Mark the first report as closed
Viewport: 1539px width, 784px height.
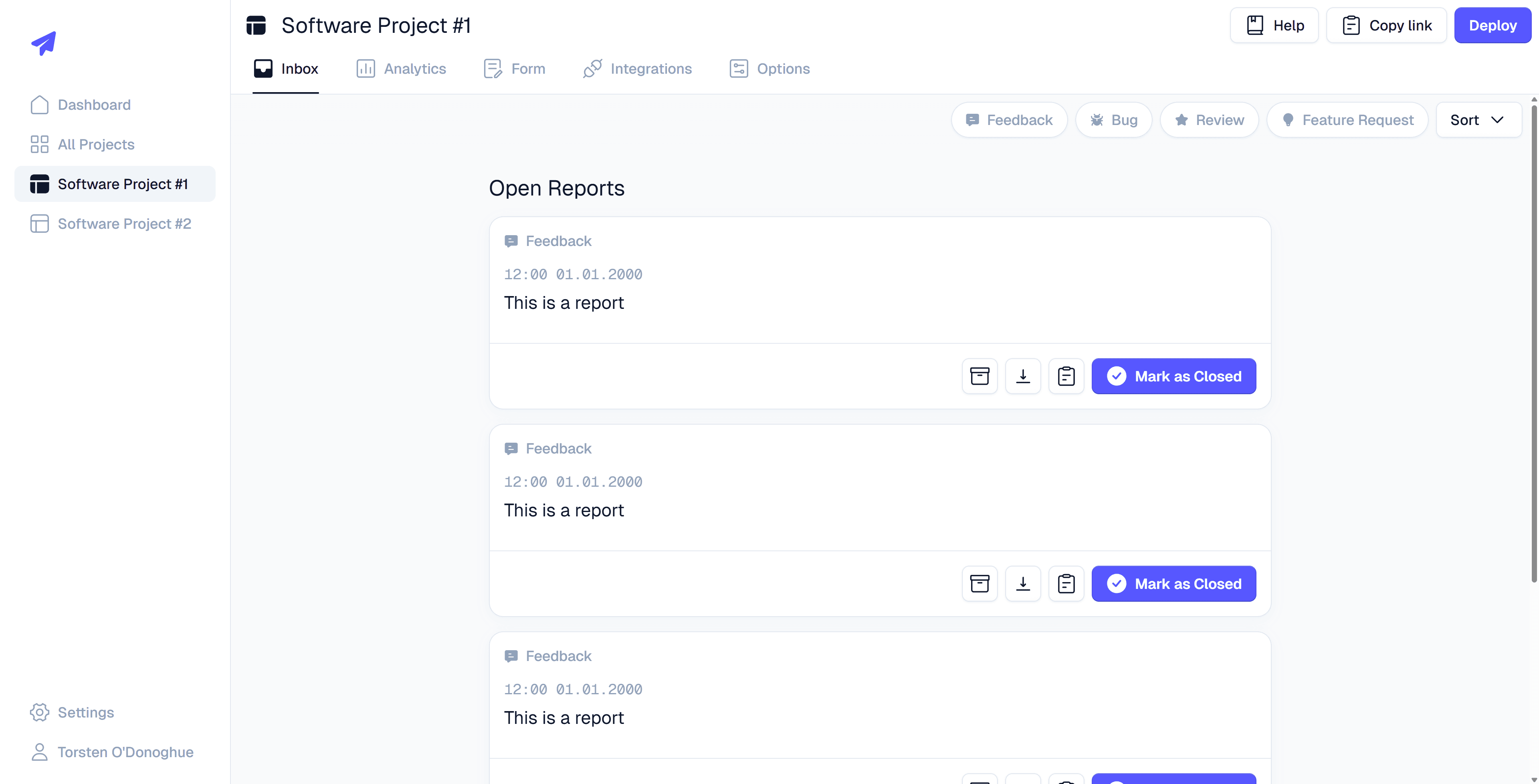click(1173, 376)
